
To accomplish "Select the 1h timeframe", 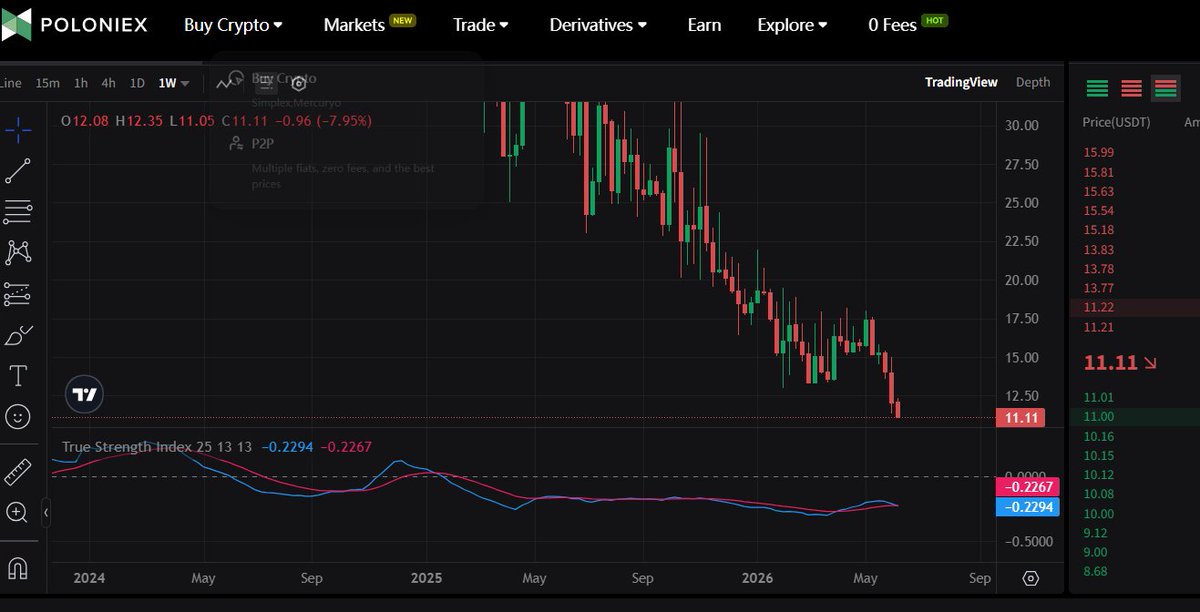I will point(81,83).
